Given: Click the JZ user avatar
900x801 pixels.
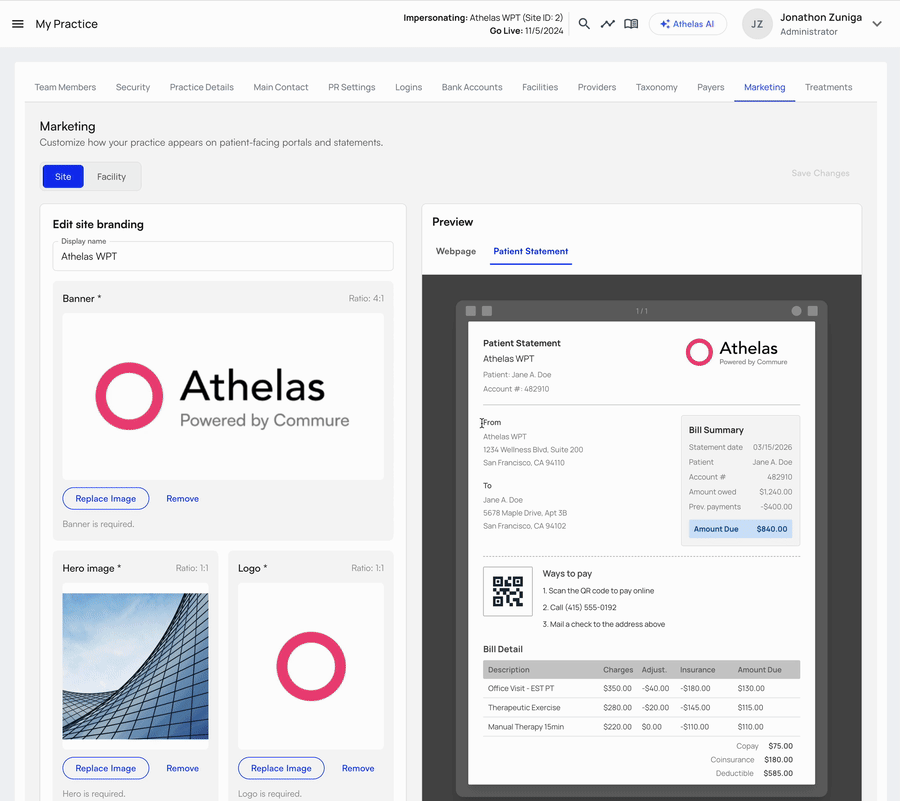Looking at the screenshot, I should coord(757,24).
